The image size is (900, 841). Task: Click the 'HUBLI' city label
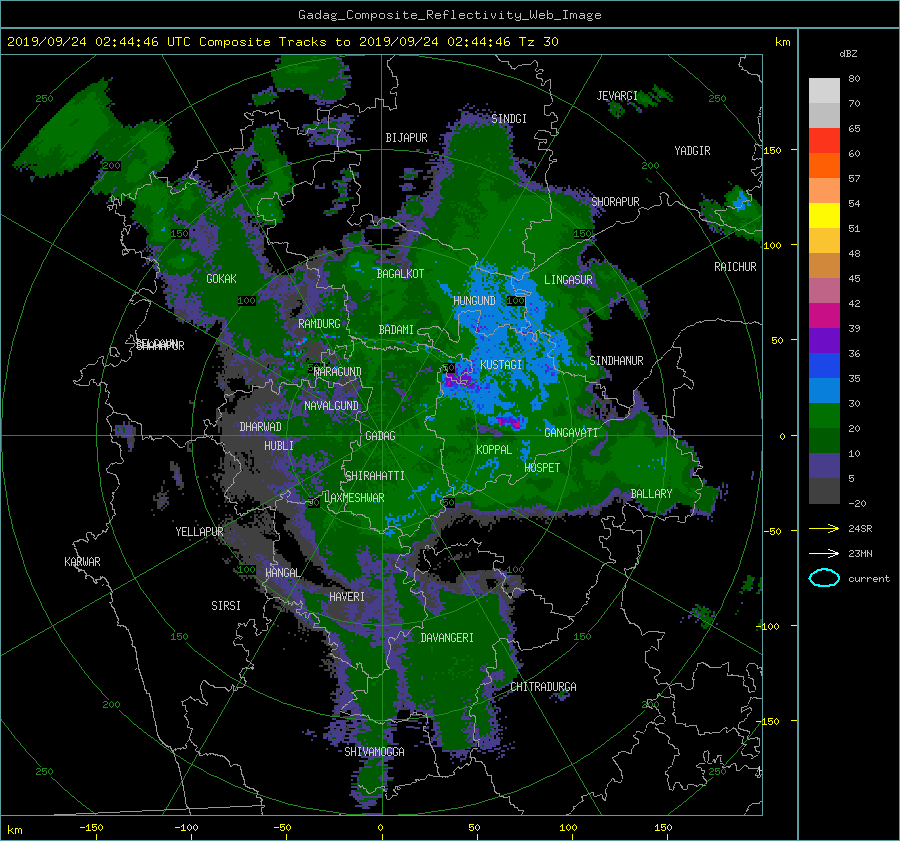tap(278, 446)
